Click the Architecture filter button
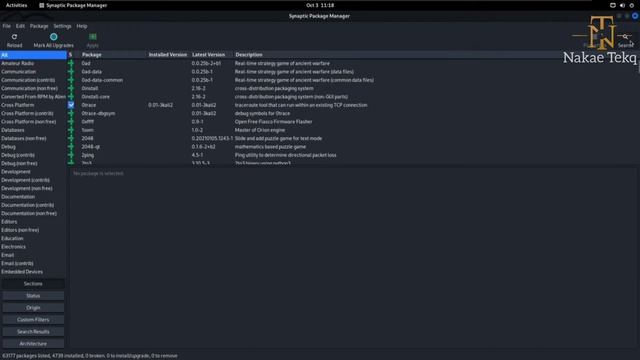Image resolution: width=640 pixels, height=360 pixels. 33,344
